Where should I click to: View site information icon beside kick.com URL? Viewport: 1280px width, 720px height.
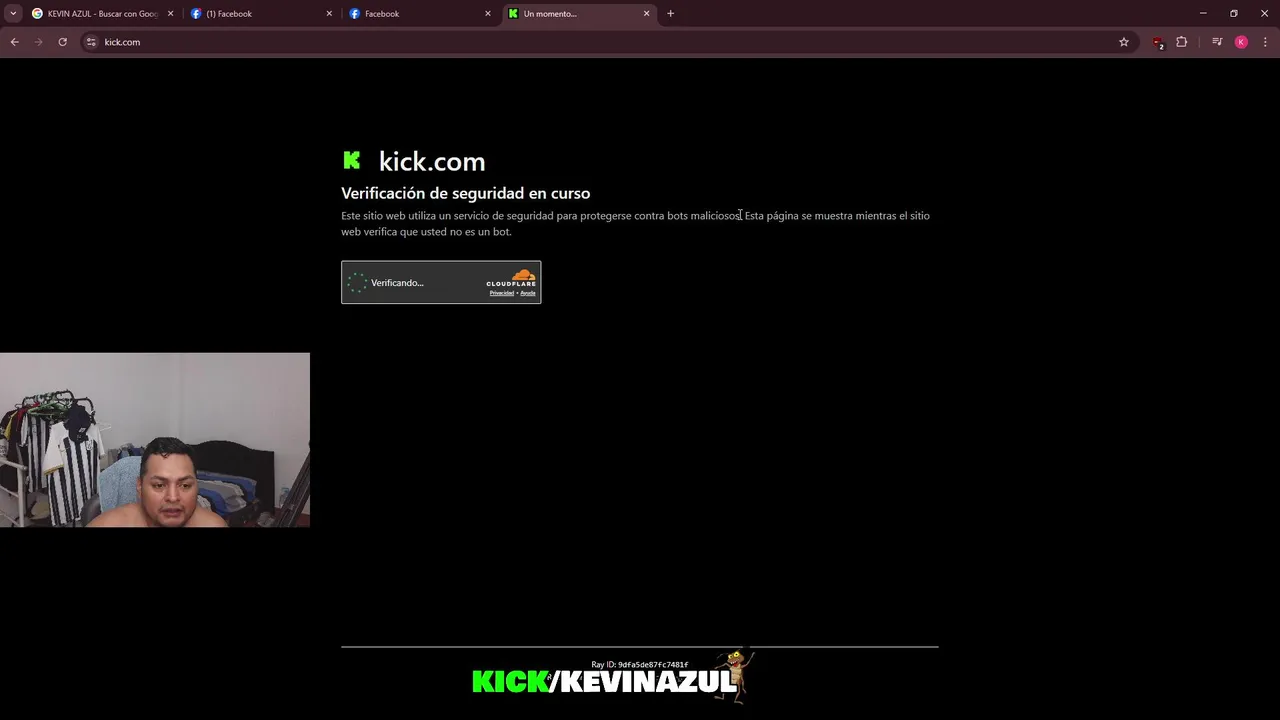[91, 42]
